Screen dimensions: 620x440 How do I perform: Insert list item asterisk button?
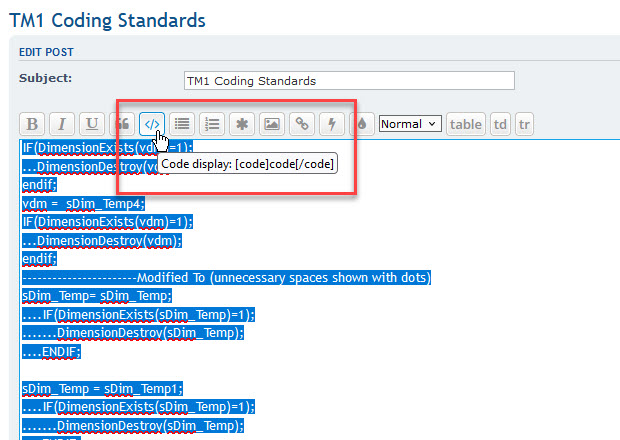[x=242, y=124]
